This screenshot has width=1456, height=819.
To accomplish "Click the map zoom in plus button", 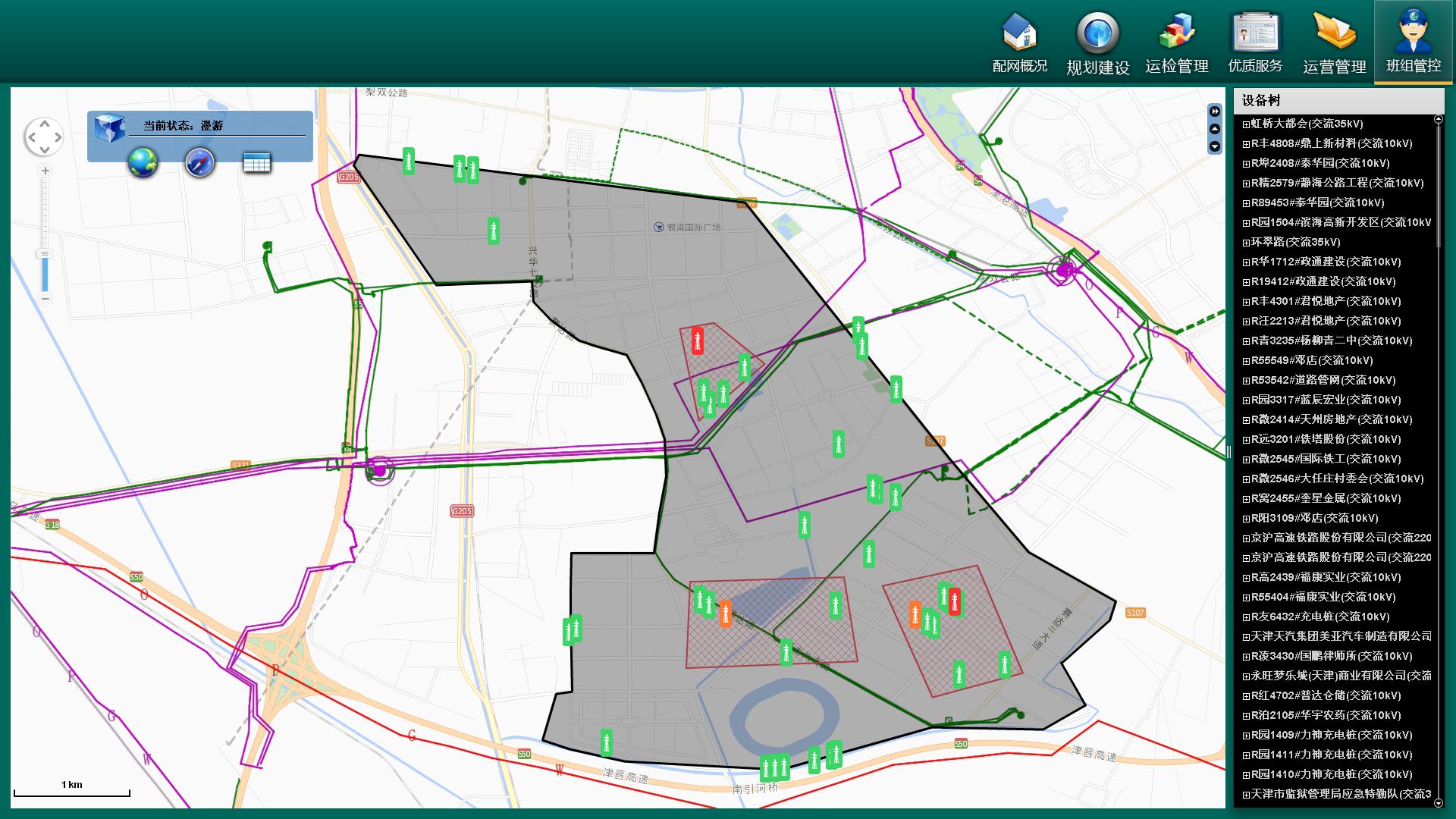I will pos(45,171).
